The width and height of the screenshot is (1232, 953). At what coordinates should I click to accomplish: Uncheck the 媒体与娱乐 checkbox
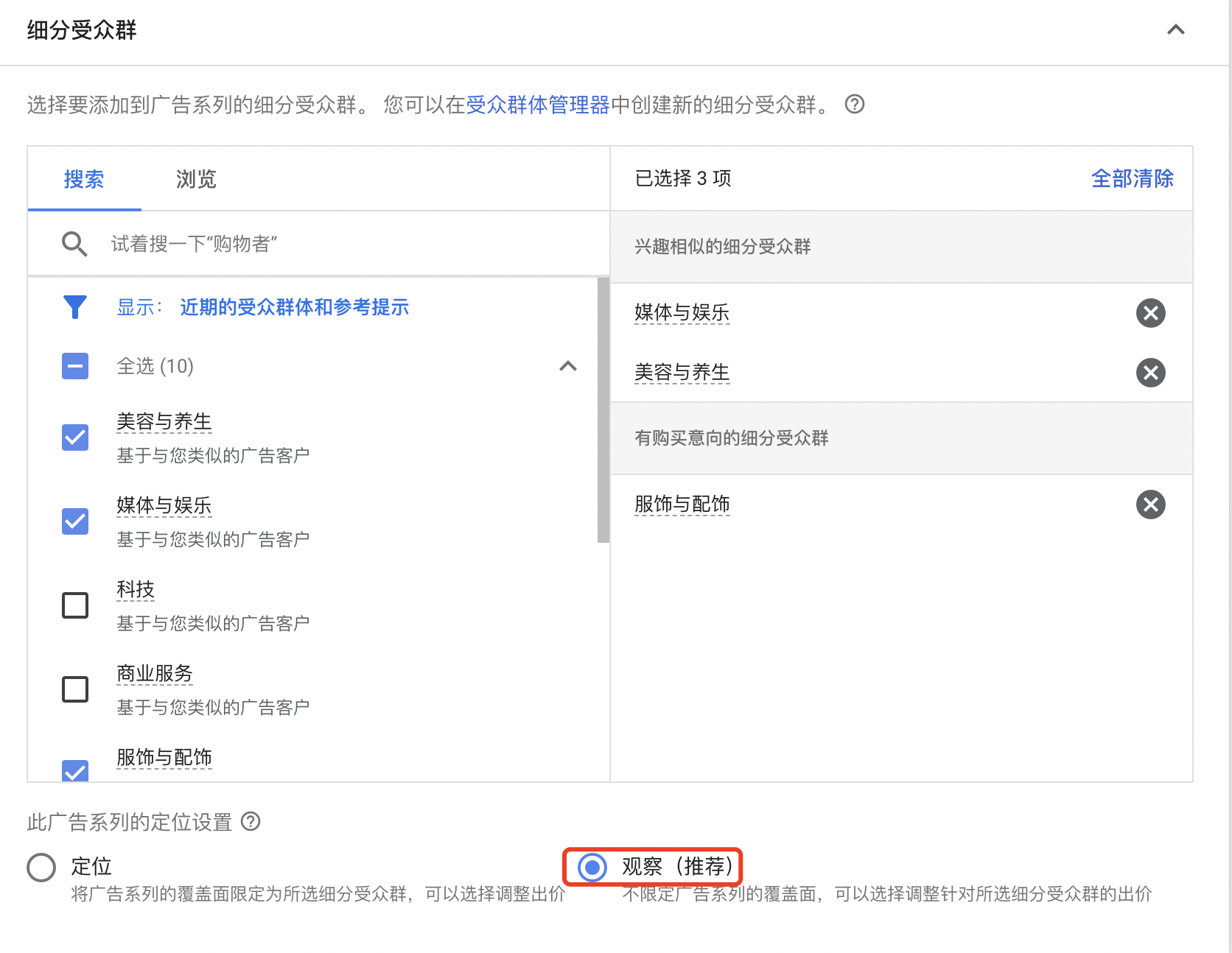(x=74, y=521)
